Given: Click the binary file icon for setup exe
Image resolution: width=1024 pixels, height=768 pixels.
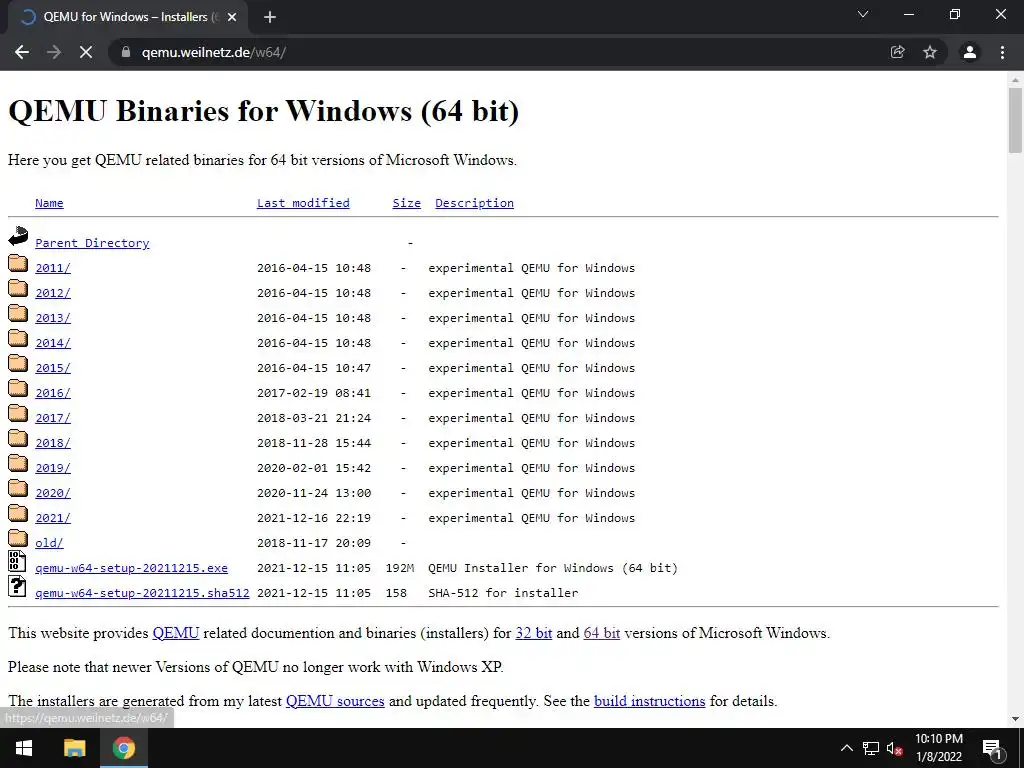Looking at the screenshot, I should tap(18, 562).
